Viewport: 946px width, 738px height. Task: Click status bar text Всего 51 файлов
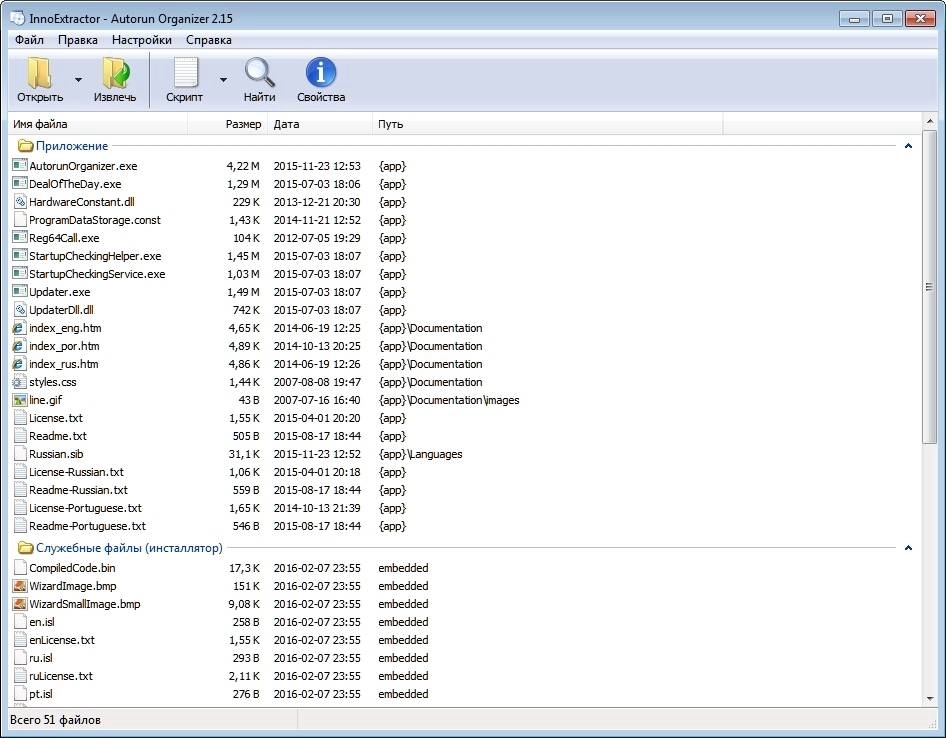coord(56,720)
